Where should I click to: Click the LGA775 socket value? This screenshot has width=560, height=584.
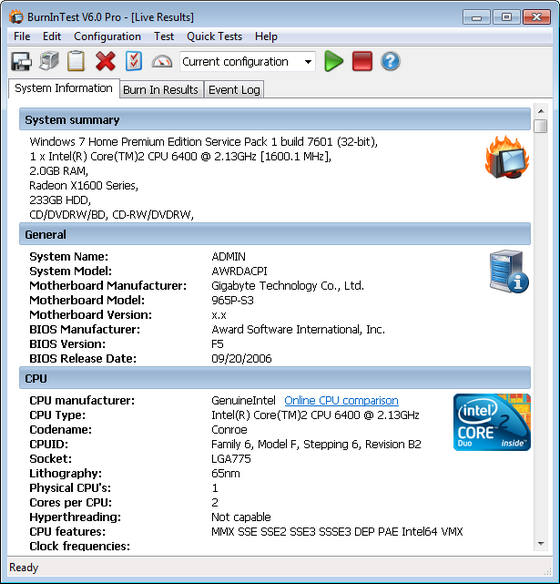231,458
